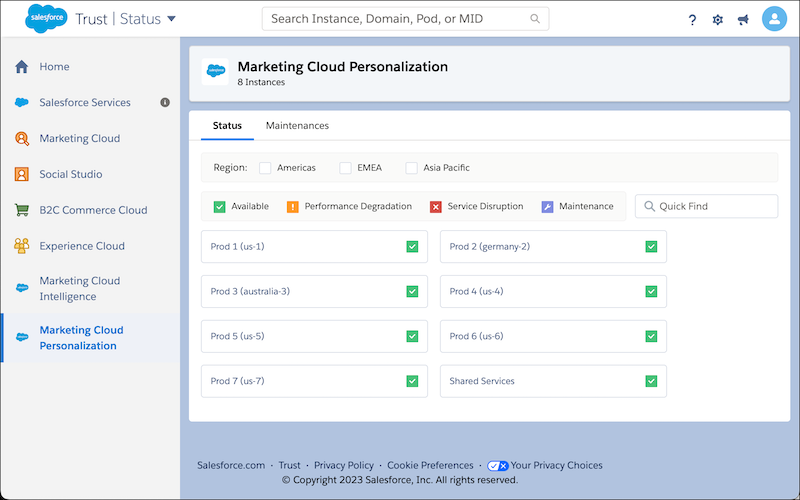Open the announcements megaphone icon
800x500 pixels.
pos(743,19)
